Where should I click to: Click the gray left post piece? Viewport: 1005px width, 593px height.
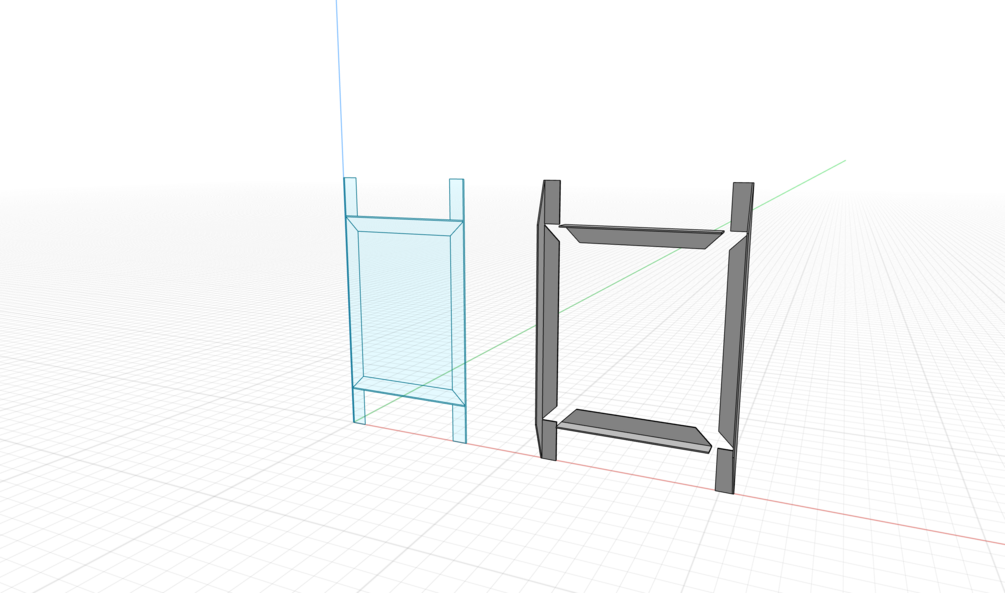coord(549,319)
